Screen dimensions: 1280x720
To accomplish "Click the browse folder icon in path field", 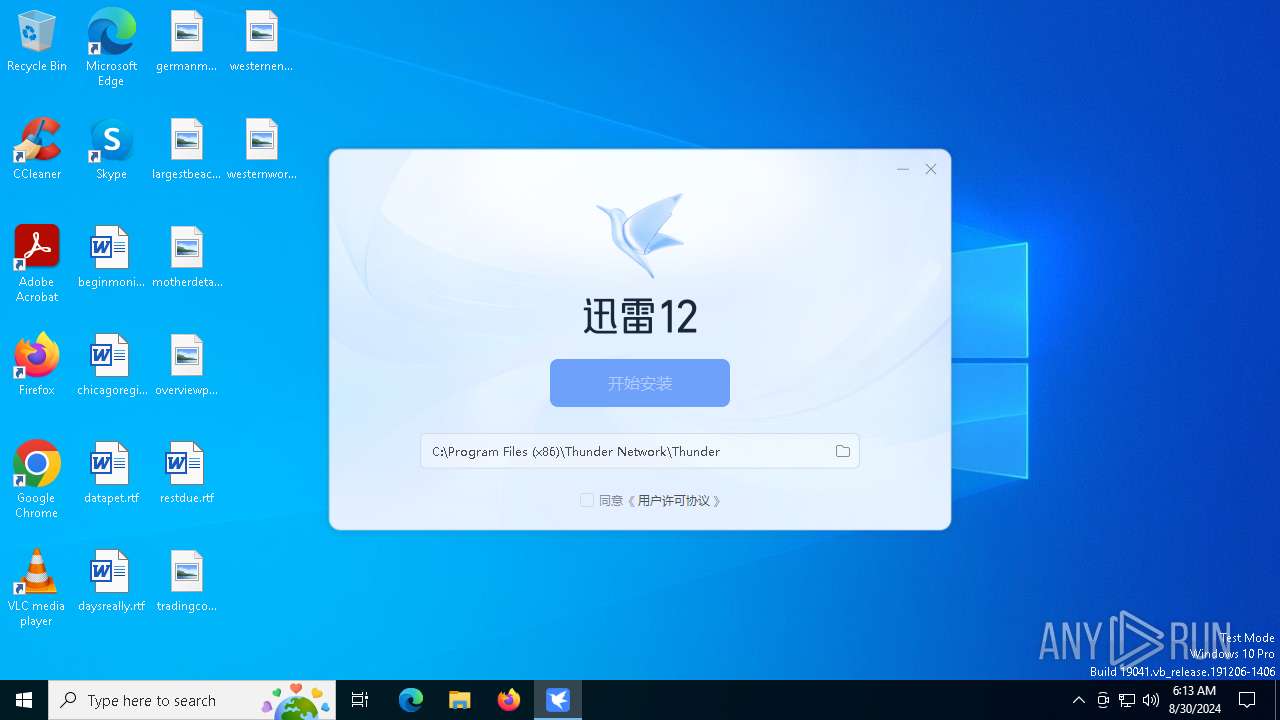I will coord(843,451).
